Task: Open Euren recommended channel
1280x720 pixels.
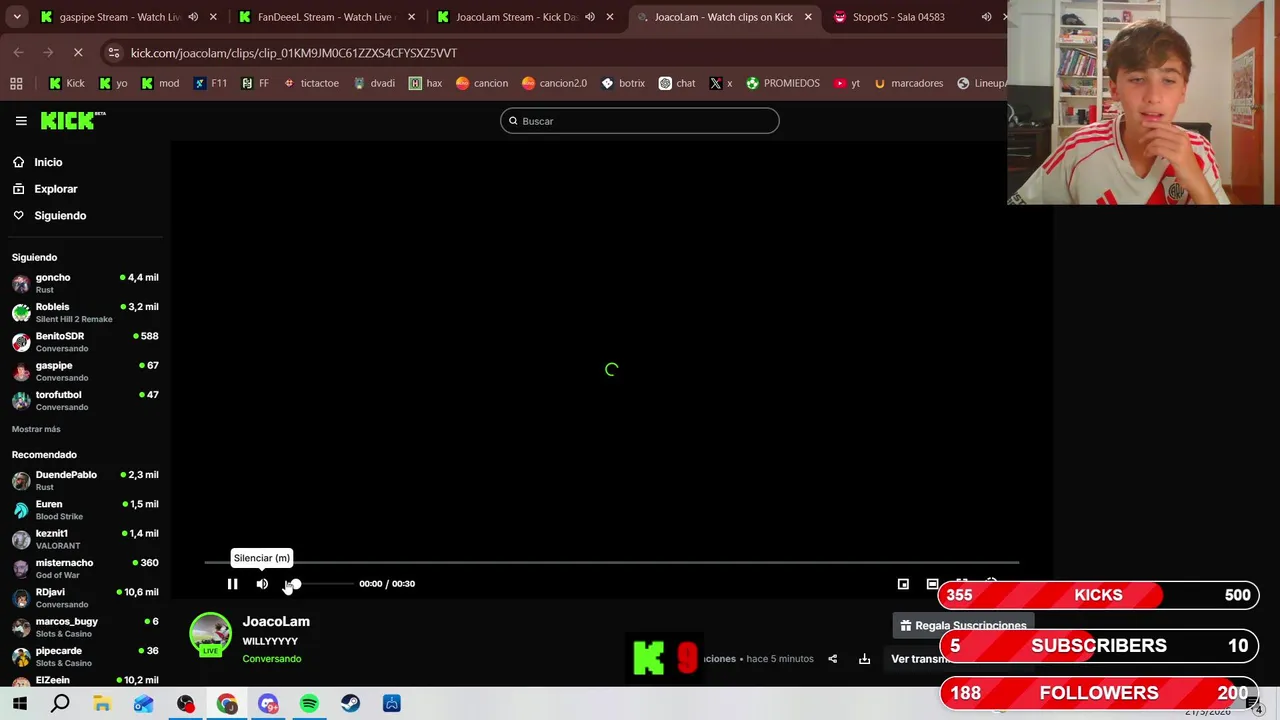Action: 85,510
